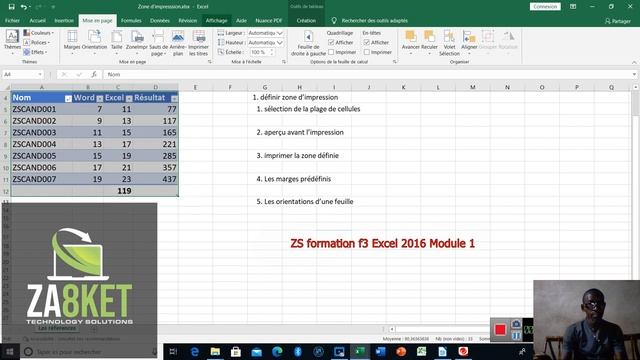Click in the Rechercher des outils adaptés box
The height and width of the screenshot is (360, 640).
click(374, 20)
